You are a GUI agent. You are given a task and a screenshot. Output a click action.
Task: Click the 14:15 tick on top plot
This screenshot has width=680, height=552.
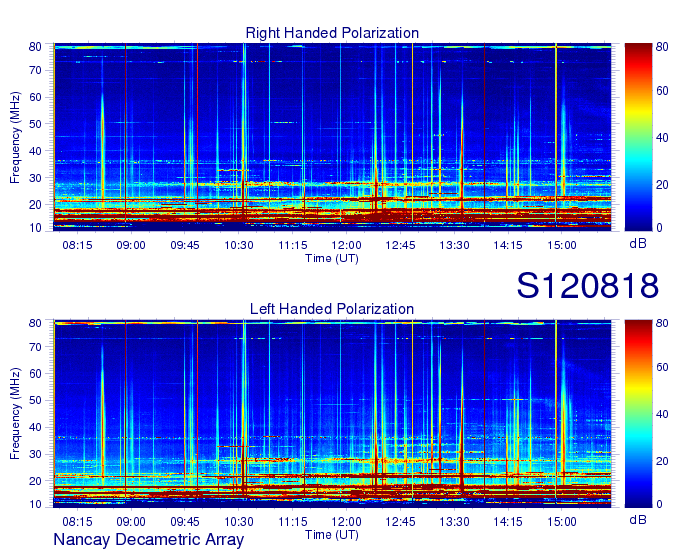[508, 245]
